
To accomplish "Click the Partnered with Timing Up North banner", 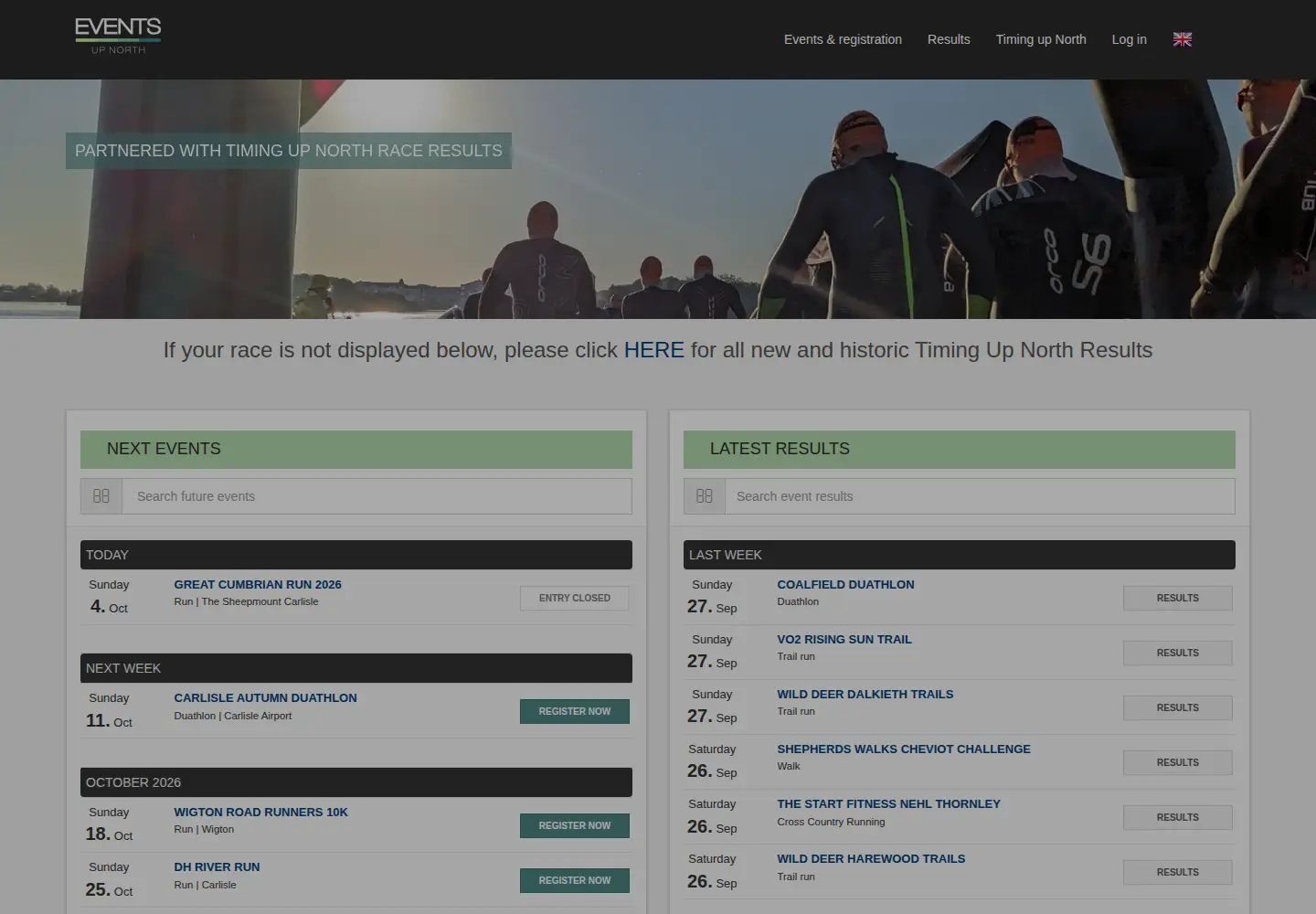I will (x=289, y=151).
